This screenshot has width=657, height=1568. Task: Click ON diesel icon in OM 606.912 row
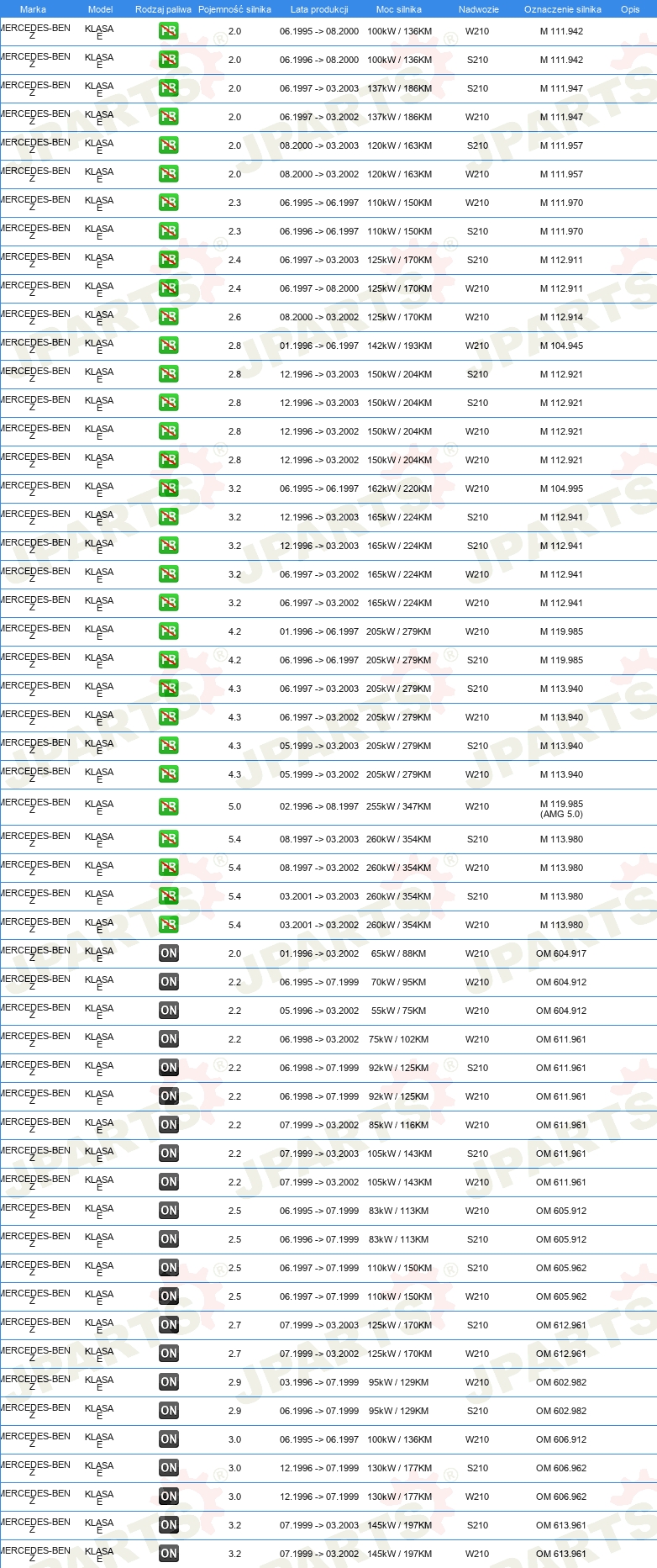click(x=169, y=1439)
